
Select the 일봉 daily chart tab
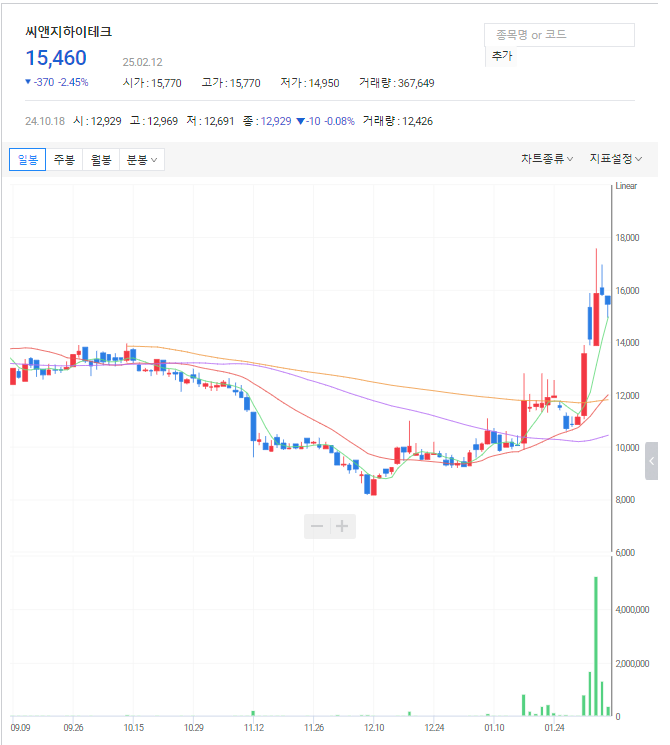(x=28, y=160)
